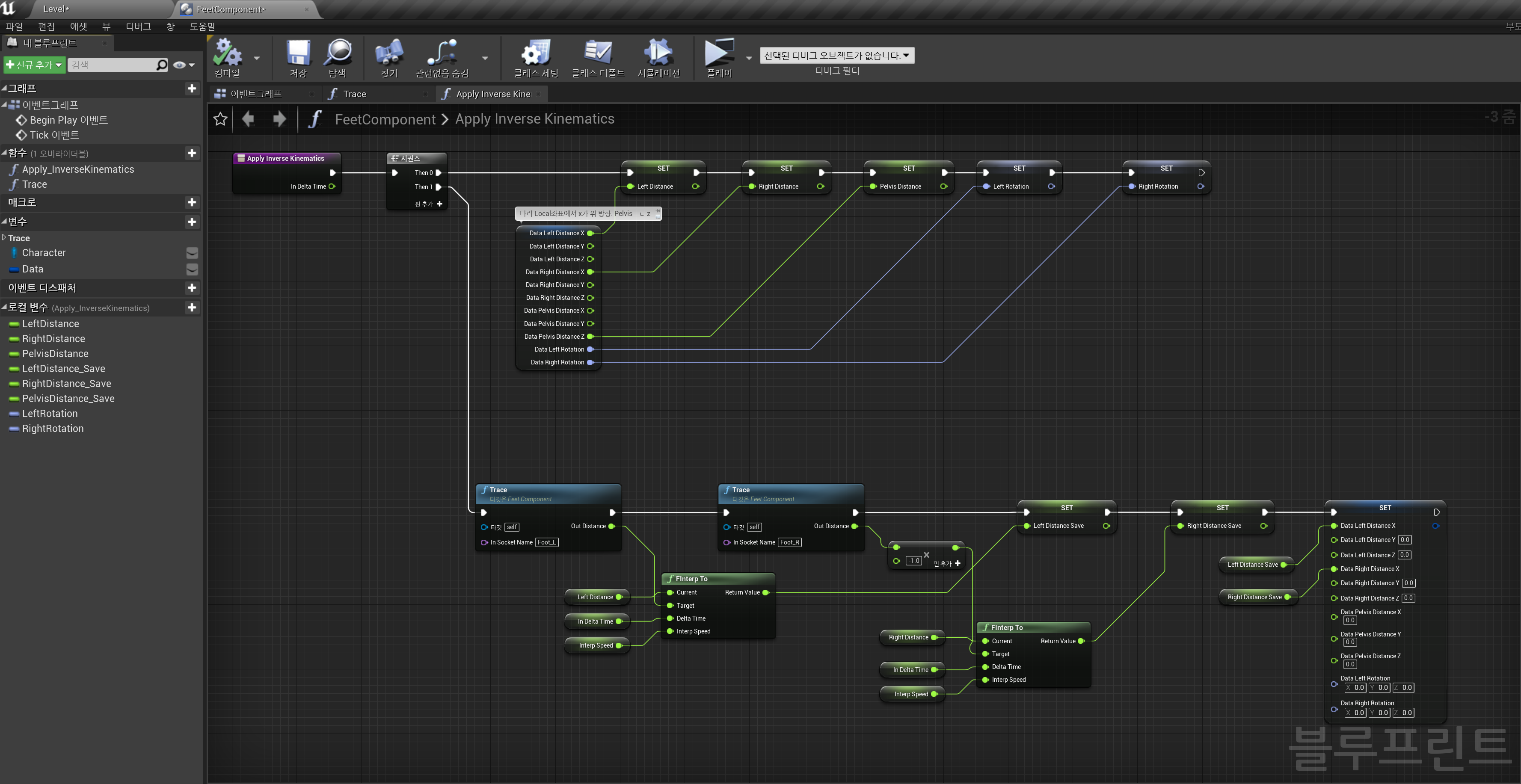This screenshot has height=784, width=1521.
Task: Open Browse (탐색) magnifier icon
Action: point(338,53)
